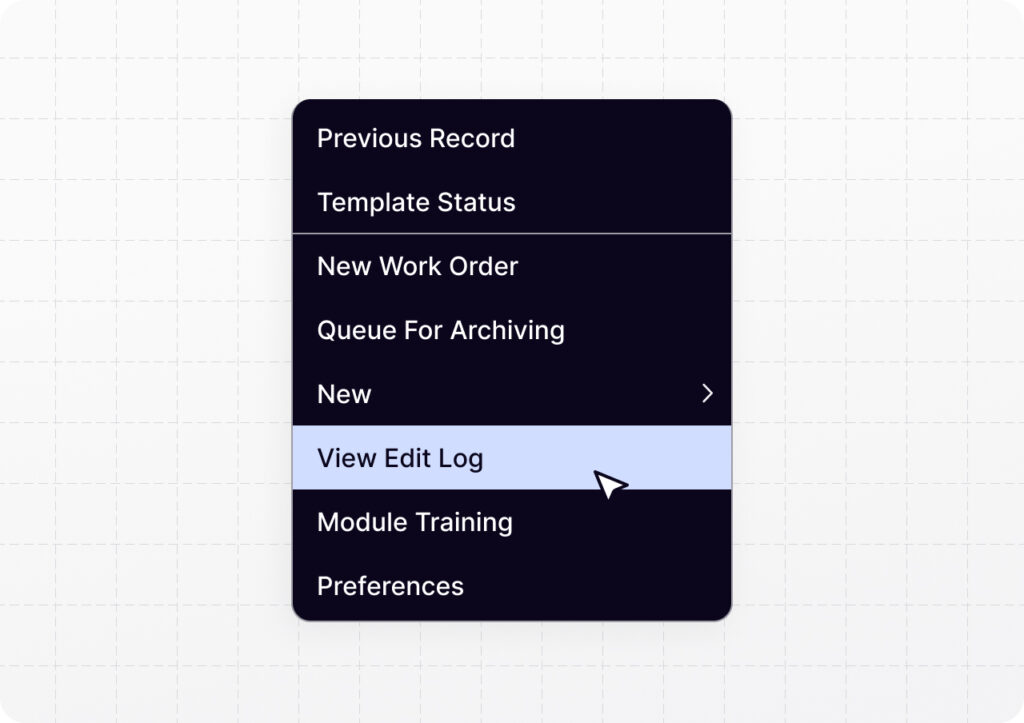Check the Template Status entry
This screenshot has width=1024, height=723.
[416, 203]
